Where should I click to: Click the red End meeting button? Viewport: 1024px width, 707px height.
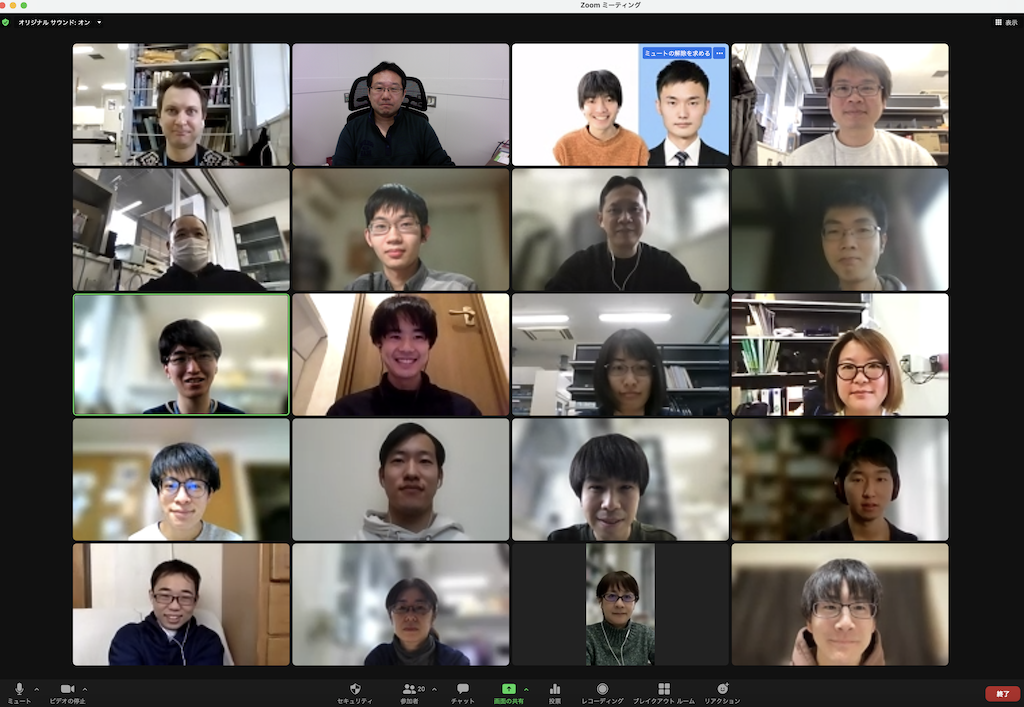(1002, 693)
